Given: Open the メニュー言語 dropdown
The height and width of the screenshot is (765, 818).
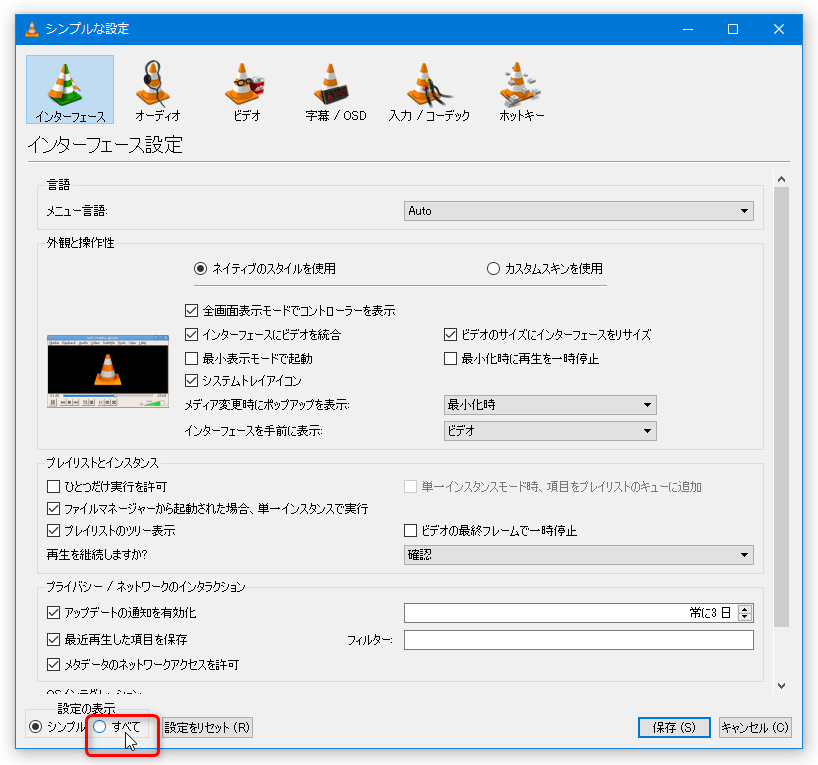Looking at the screenshot, I should tap(579, 211).
